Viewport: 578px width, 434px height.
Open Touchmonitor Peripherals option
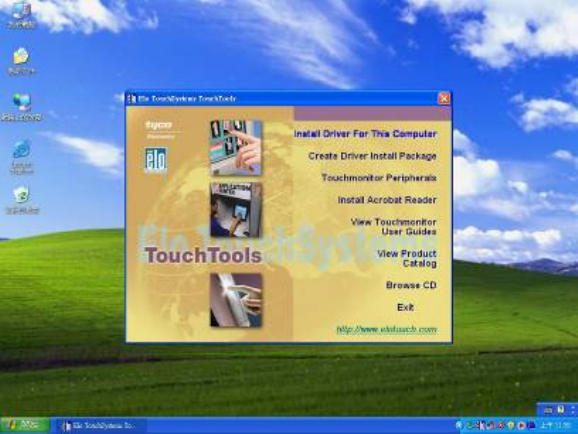point(379,178)
